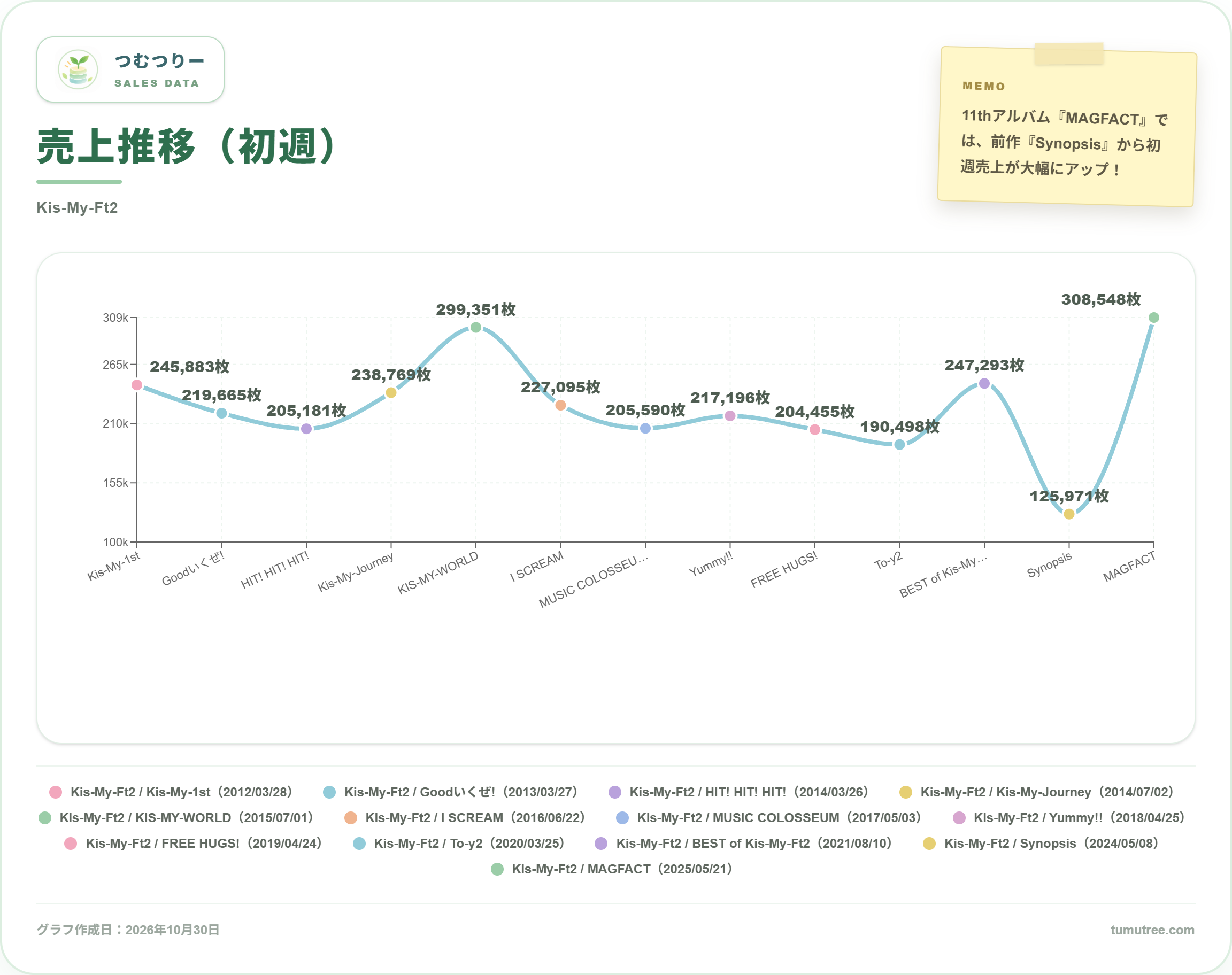
Task: Click the 238,769枚 Kis-My-Journey data point
Action: click(x=391, y=393)
